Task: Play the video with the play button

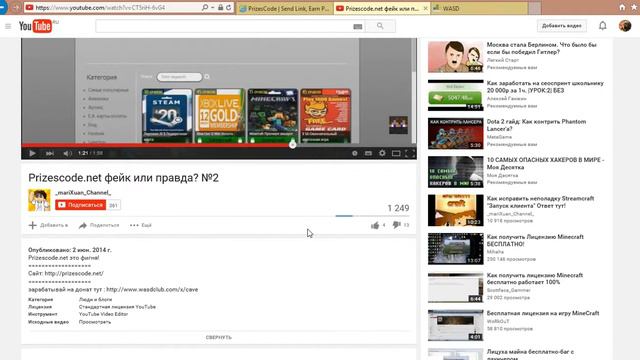Action: pyautogui.click(x=32, y=153)
